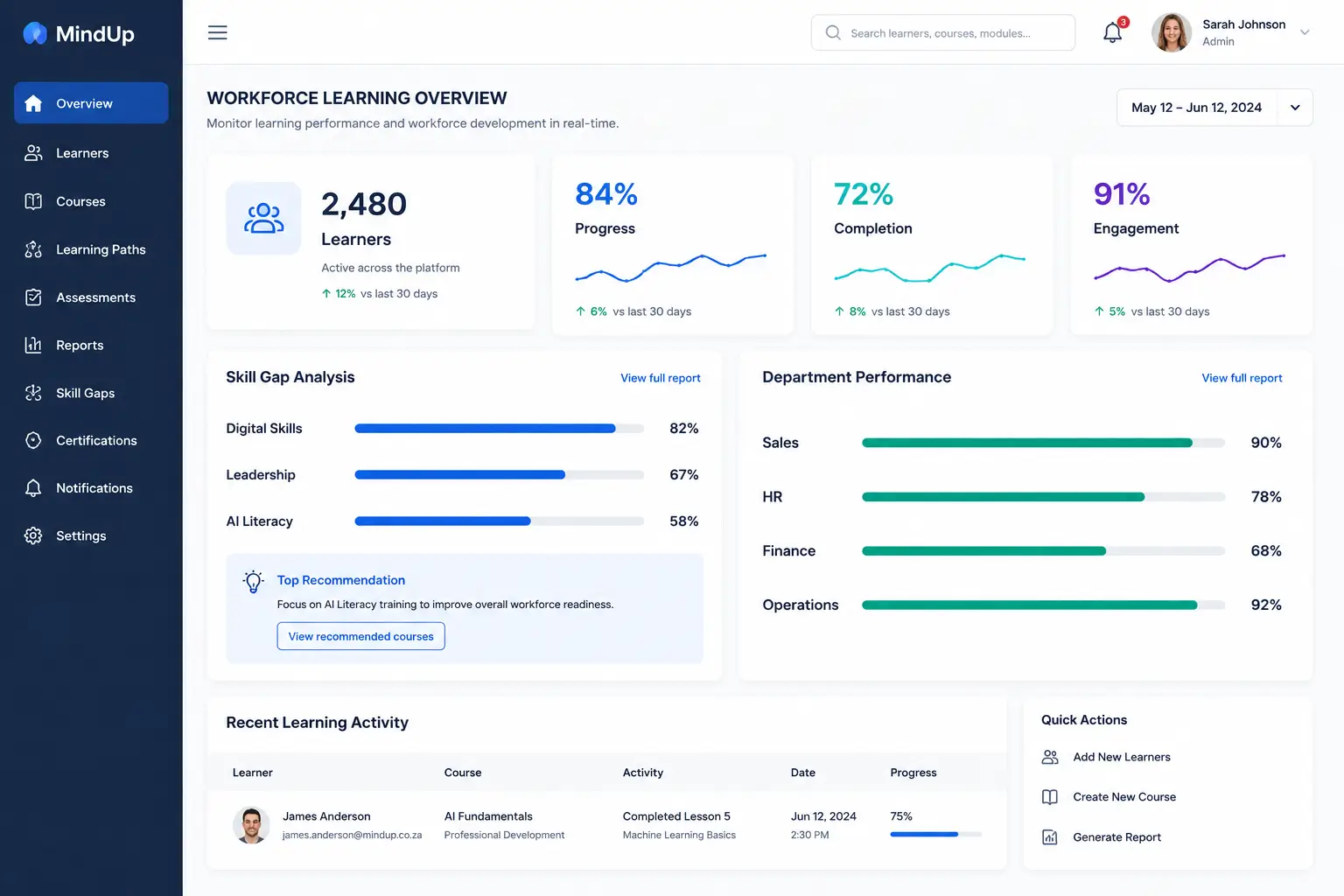Open Skill Gap Analysis View full report
Screen dimensions: 1344x896
pos(661,378)
